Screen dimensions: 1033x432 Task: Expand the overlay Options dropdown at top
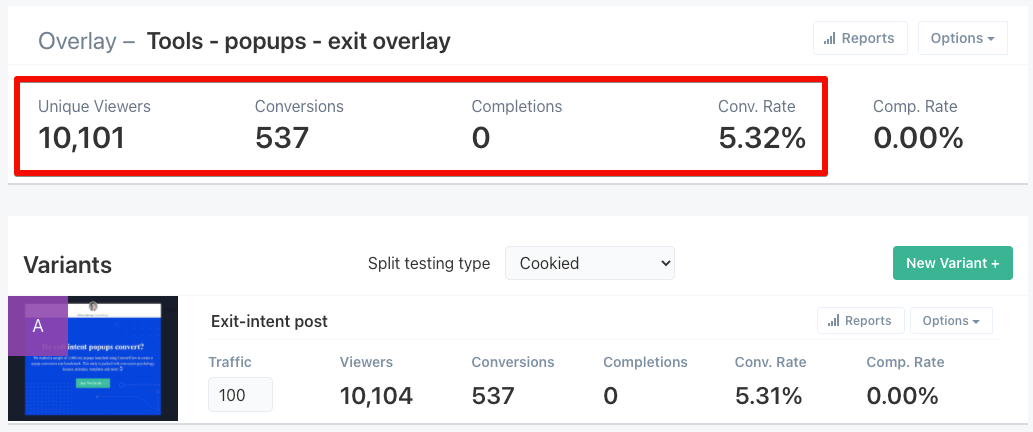click(x=962, y=38)
